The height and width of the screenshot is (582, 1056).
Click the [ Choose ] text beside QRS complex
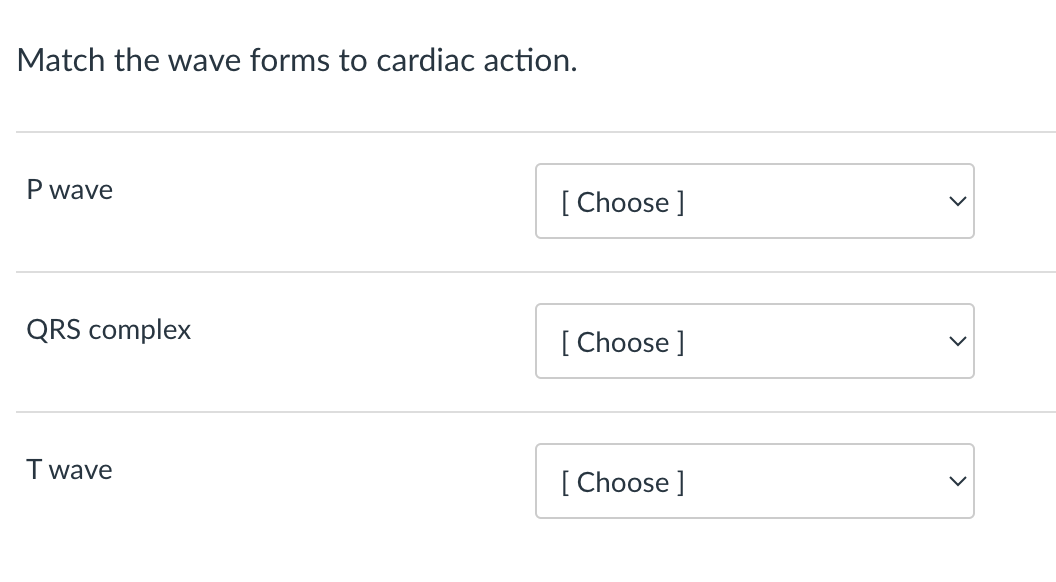(x=621, y=342)
